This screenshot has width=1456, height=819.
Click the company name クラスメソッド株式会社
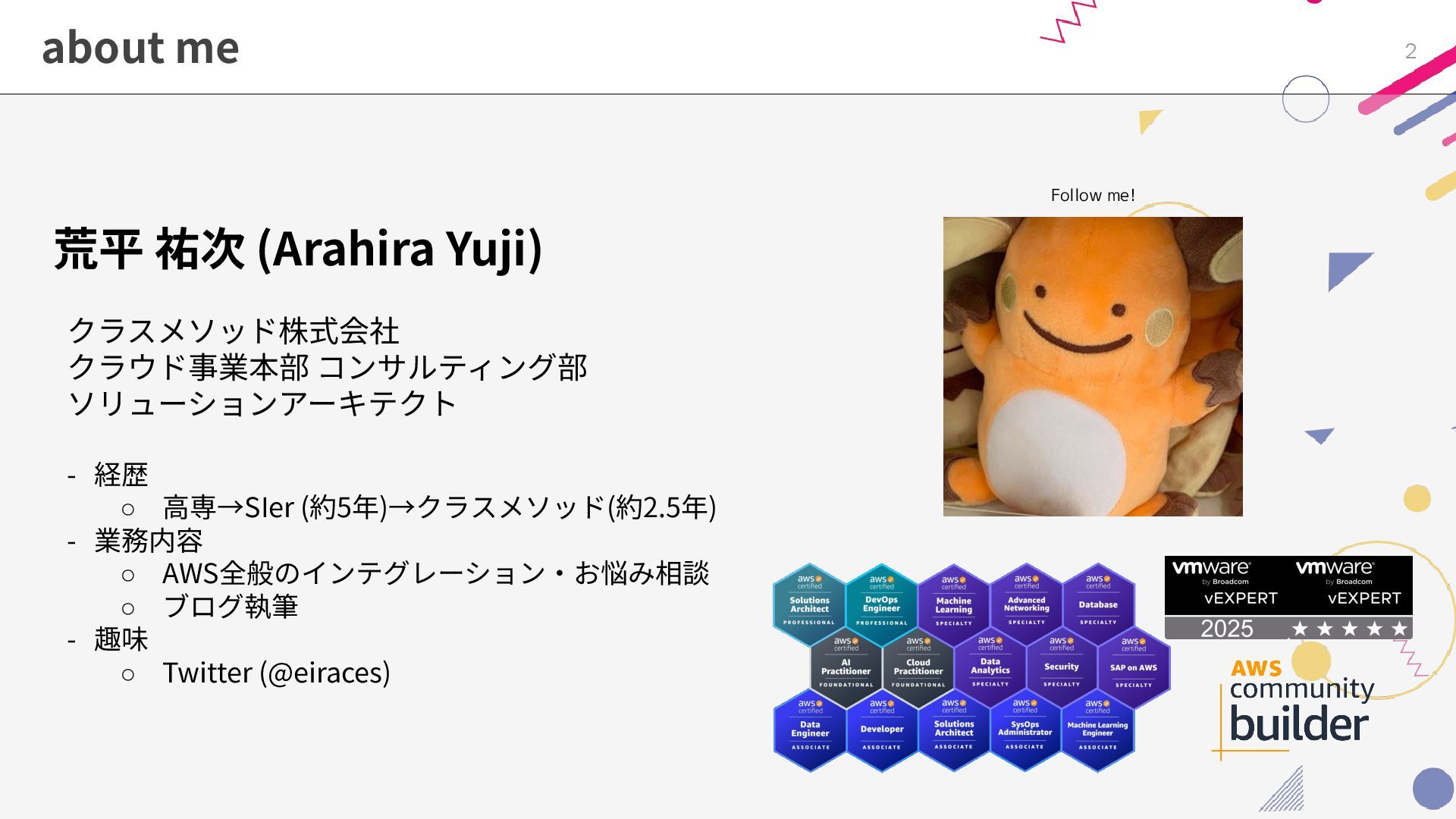point(234,331)
